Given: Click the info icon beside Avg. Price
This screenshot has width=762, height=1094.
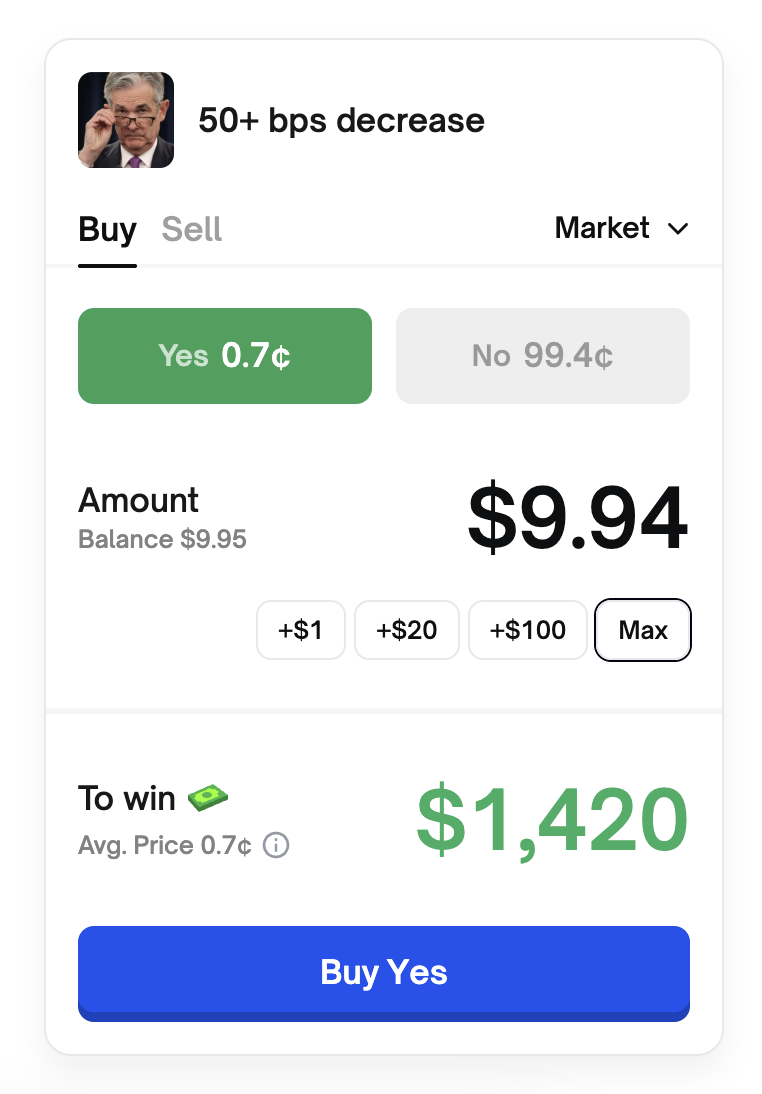Looking at the screenshot, I should click(276, 846).
